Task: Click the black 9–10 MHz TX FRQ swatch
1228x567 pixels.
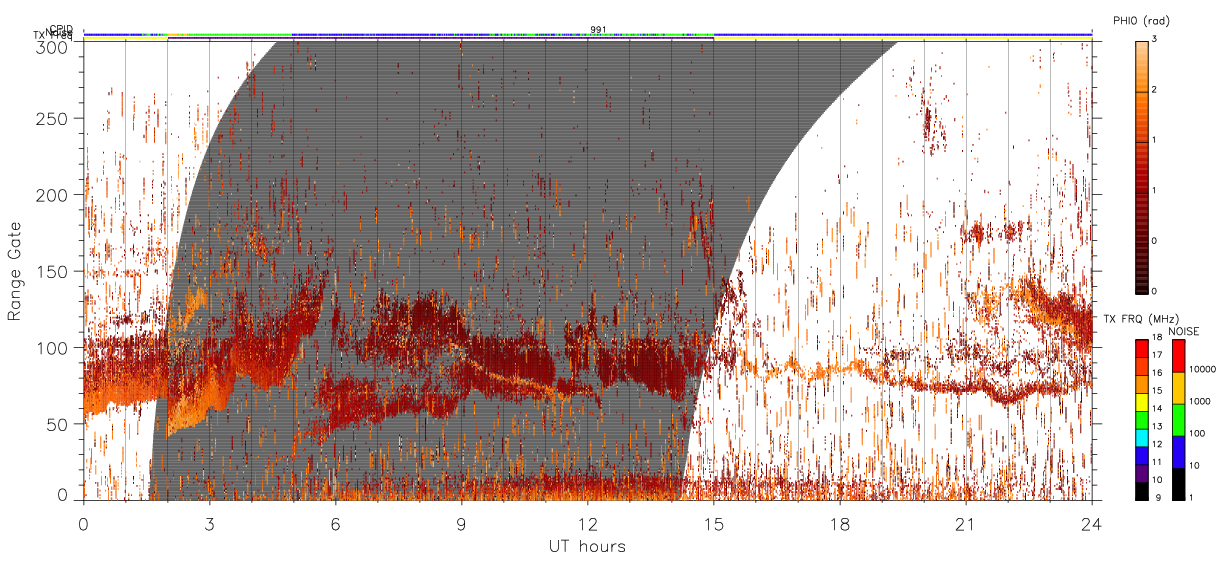Action: tap(1141, 490)
